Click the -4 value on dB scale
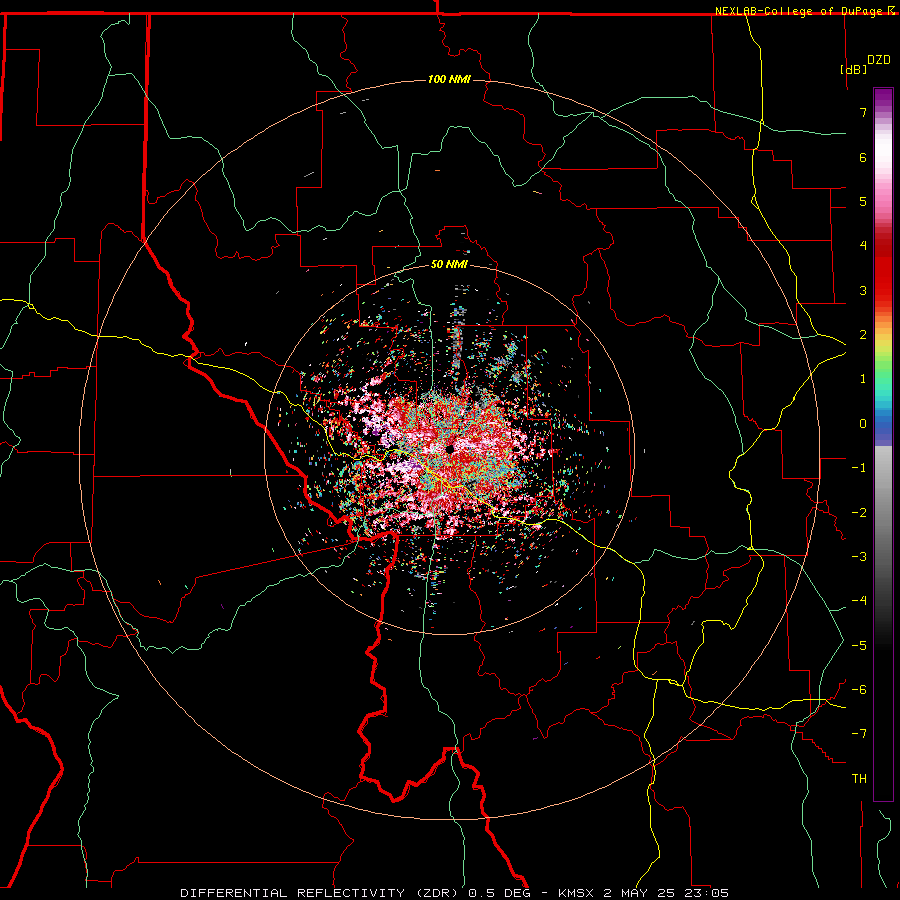Viewport: 900px width, 900px height. point(859,600)
